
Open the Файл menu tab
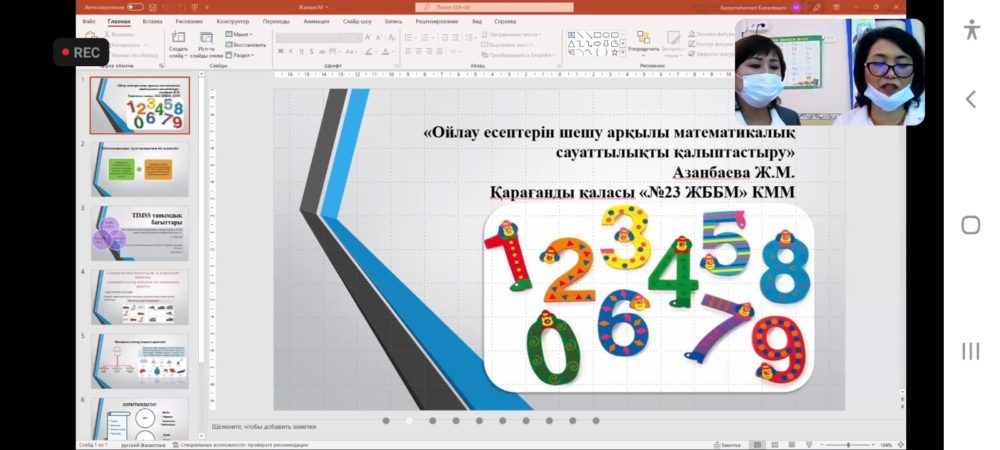click(x=89, y=21)
